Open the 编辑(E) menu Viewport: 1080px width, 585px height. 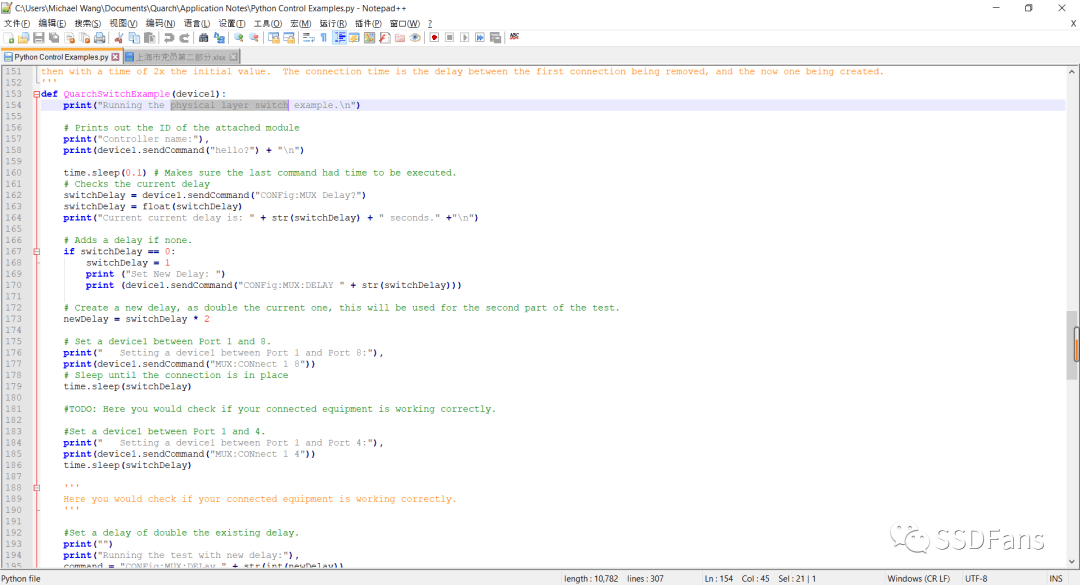point(52,23)
